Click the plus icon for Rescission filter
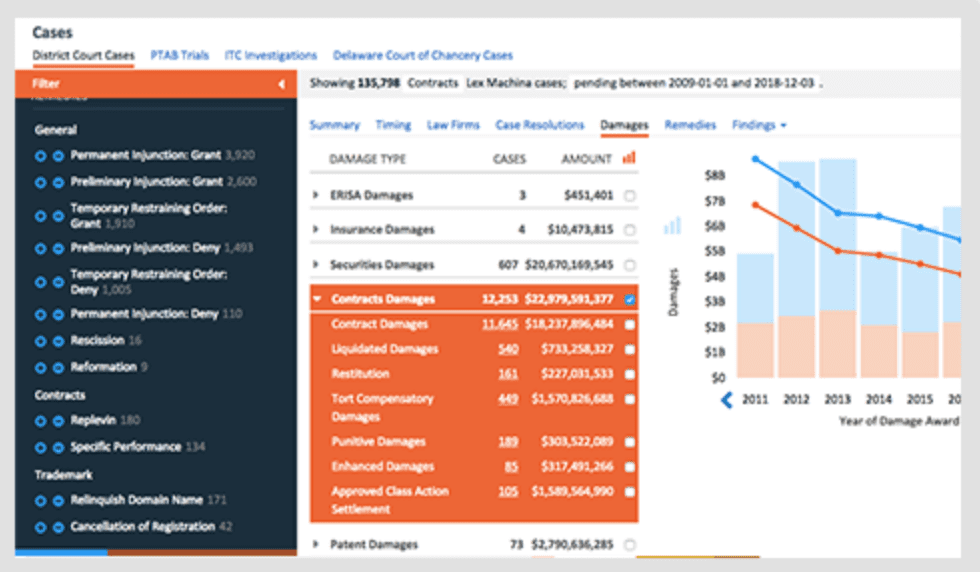The image size is (980, 572). [41, 341]
